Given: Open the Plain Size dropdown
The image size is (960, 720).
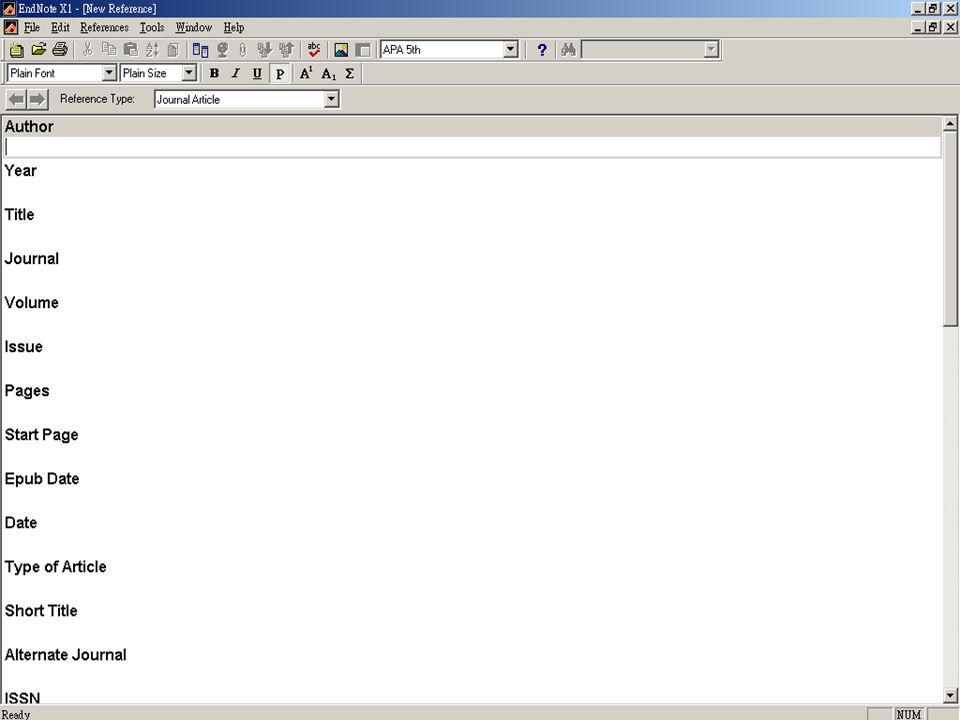Looking at the screenshot, I should click(x=189, y=73).
